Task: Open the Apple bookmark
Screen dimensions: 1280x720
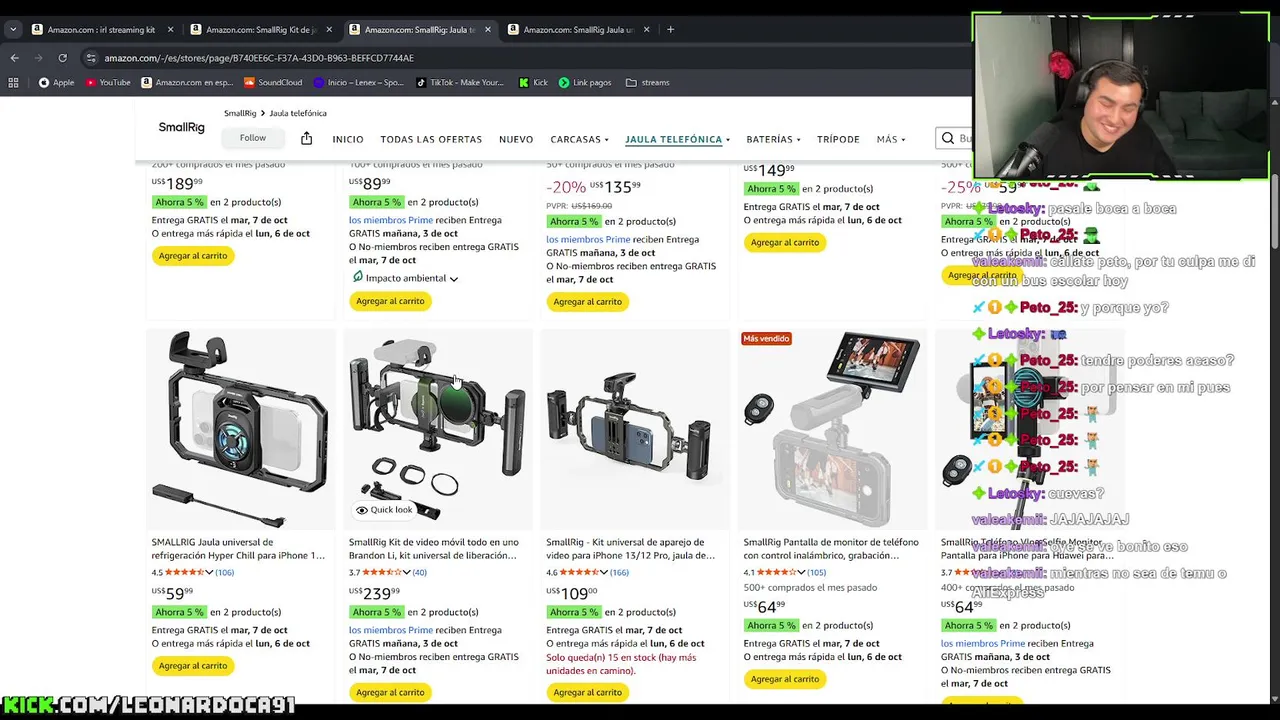Action: [56, 82]
